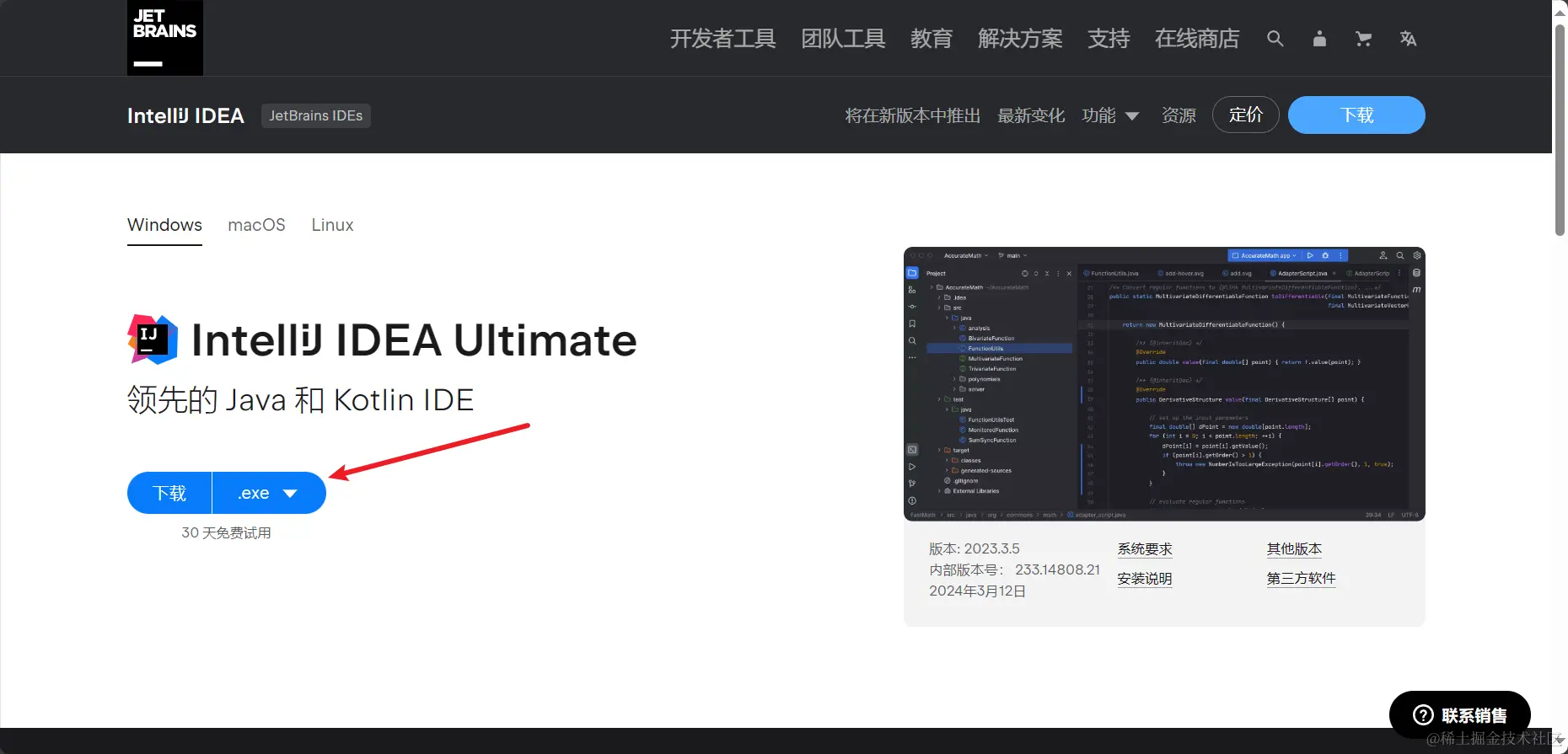Click the vertical scrollbar thumb
1568x754 pixels.
click(1560, 130)
